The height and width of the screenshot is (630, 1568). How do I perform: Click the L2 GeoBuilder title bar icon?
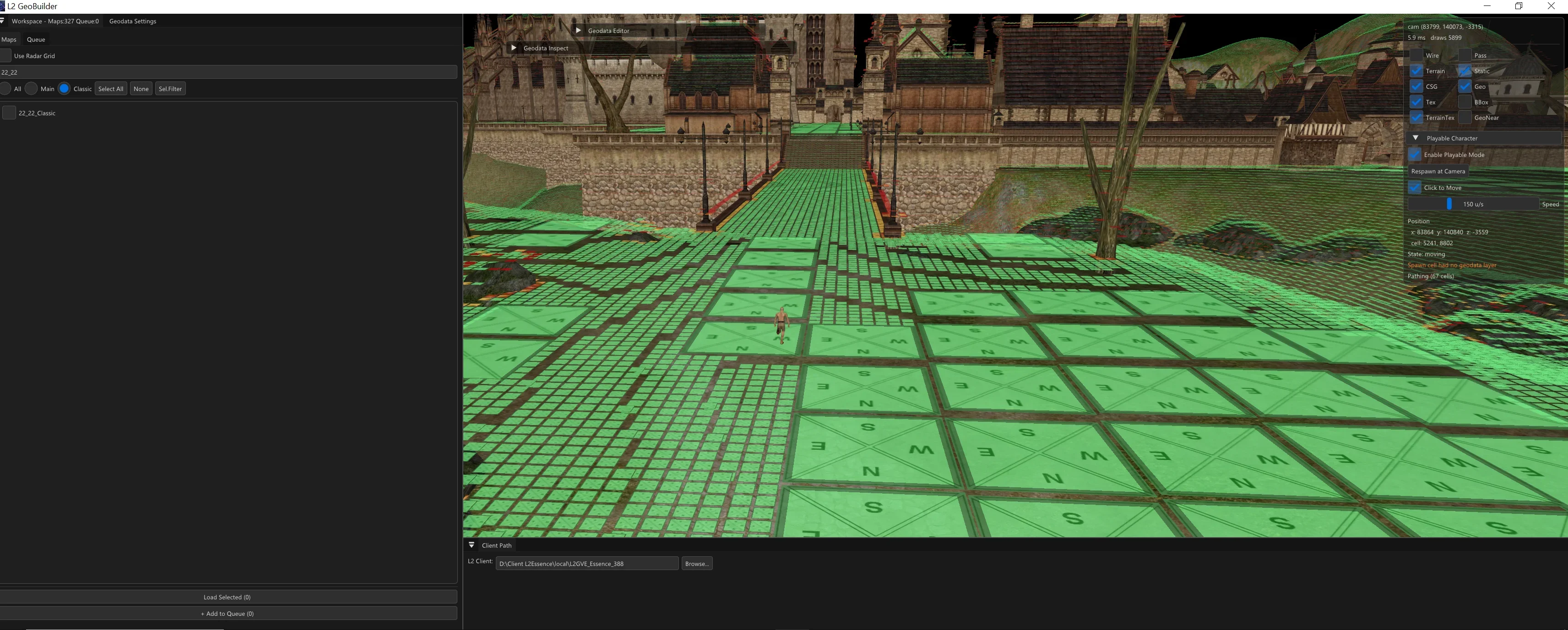(x=2, y=6)
